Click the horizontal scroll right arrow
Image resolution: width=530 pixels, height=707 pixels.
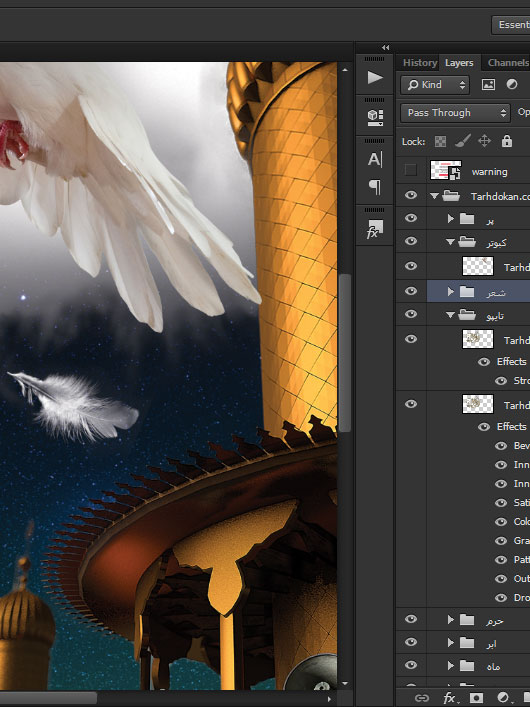329,699
